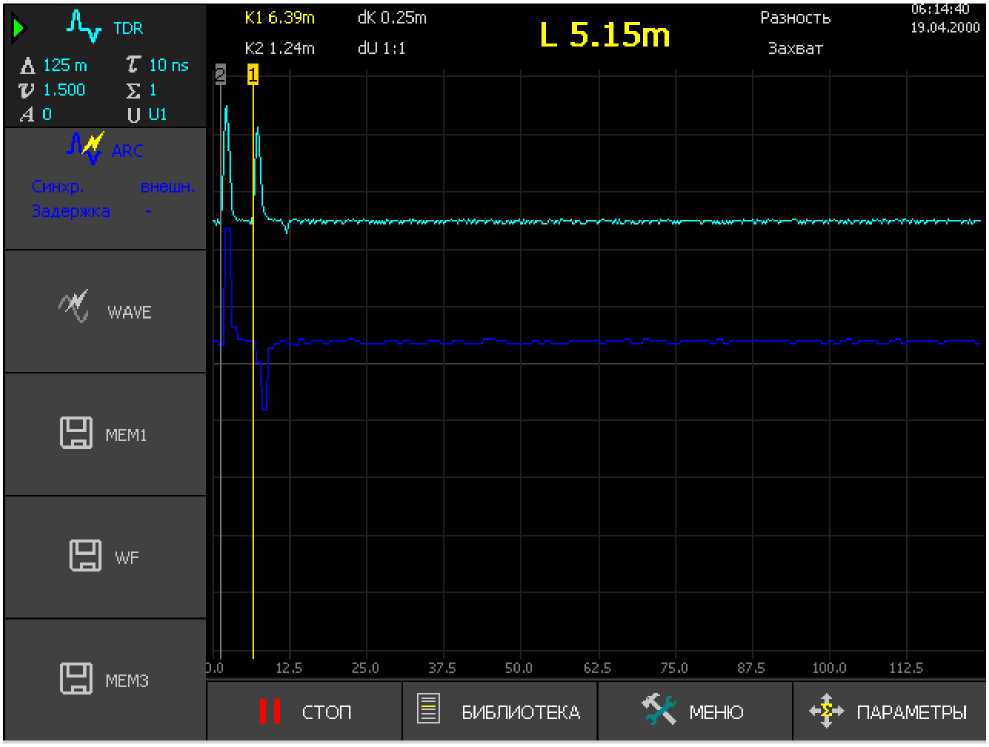Click the WF floppy disk icon
Screen dimensions: 989x747
pos(85,555)
